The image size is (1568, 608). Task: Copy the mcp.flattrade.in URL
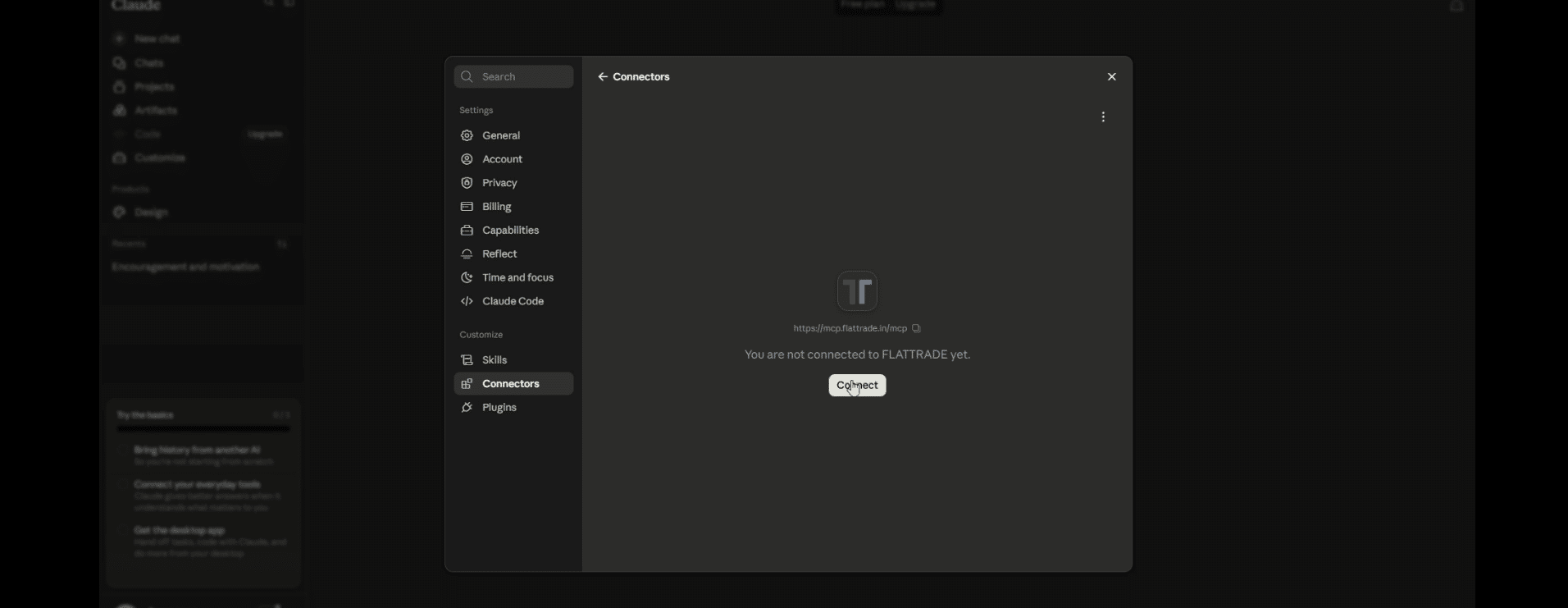tap(917, 329)
